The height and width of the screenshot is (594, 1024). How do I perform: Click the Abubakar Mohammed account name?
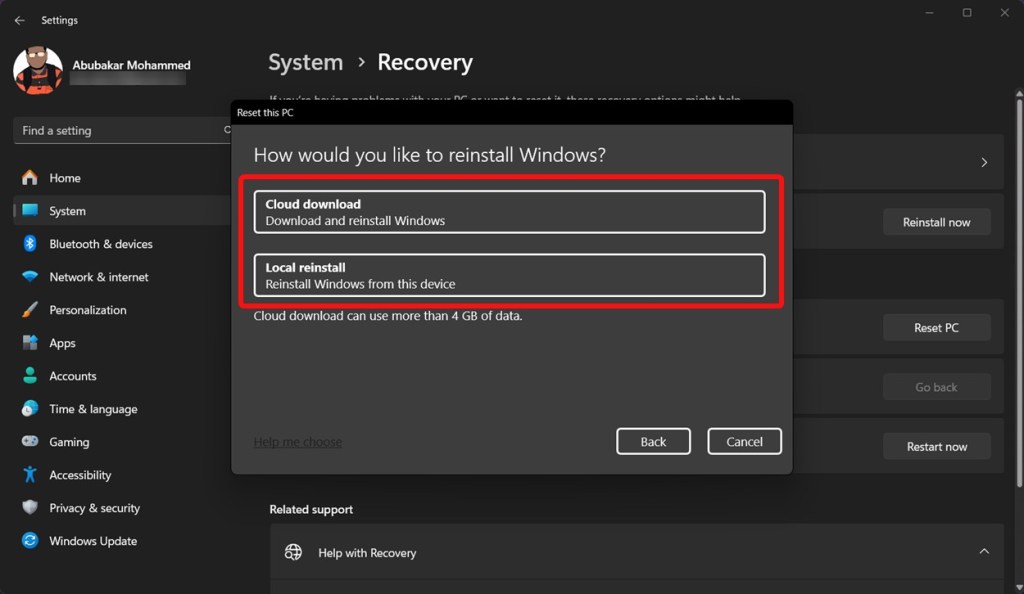pos(131,65)
